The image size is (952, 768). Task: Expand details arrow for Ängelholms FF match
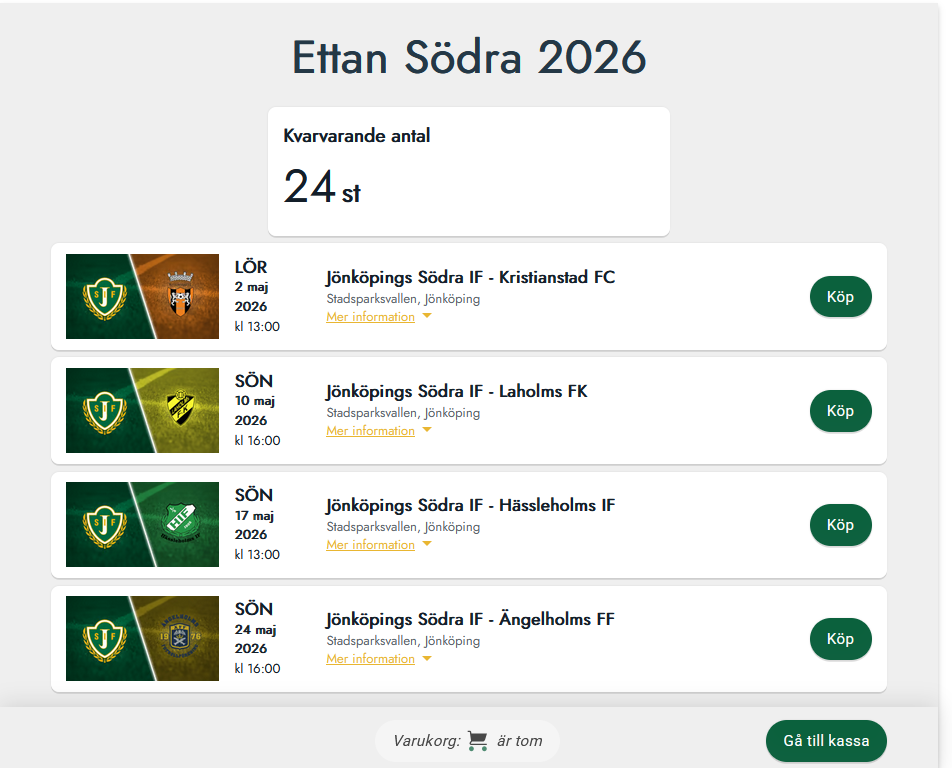[427, 659]
